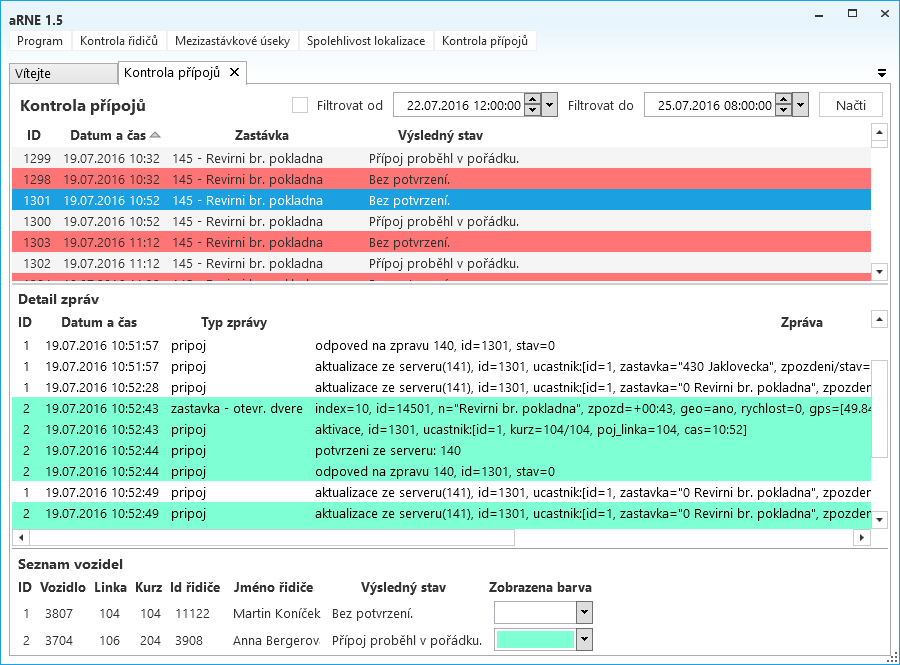Select connection row 1298

(x=441, y=180)
